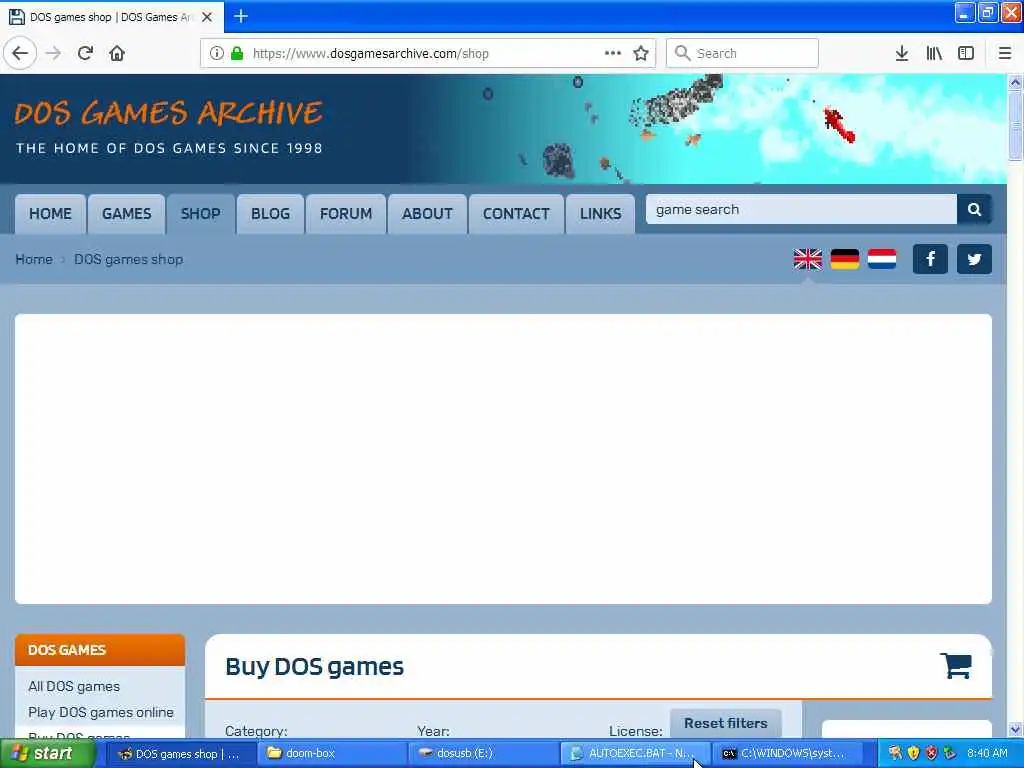Image resolution: width=1024 pixels, height=768 pixels.
Task: Click into the game search field
Action: tap(801, 210)
